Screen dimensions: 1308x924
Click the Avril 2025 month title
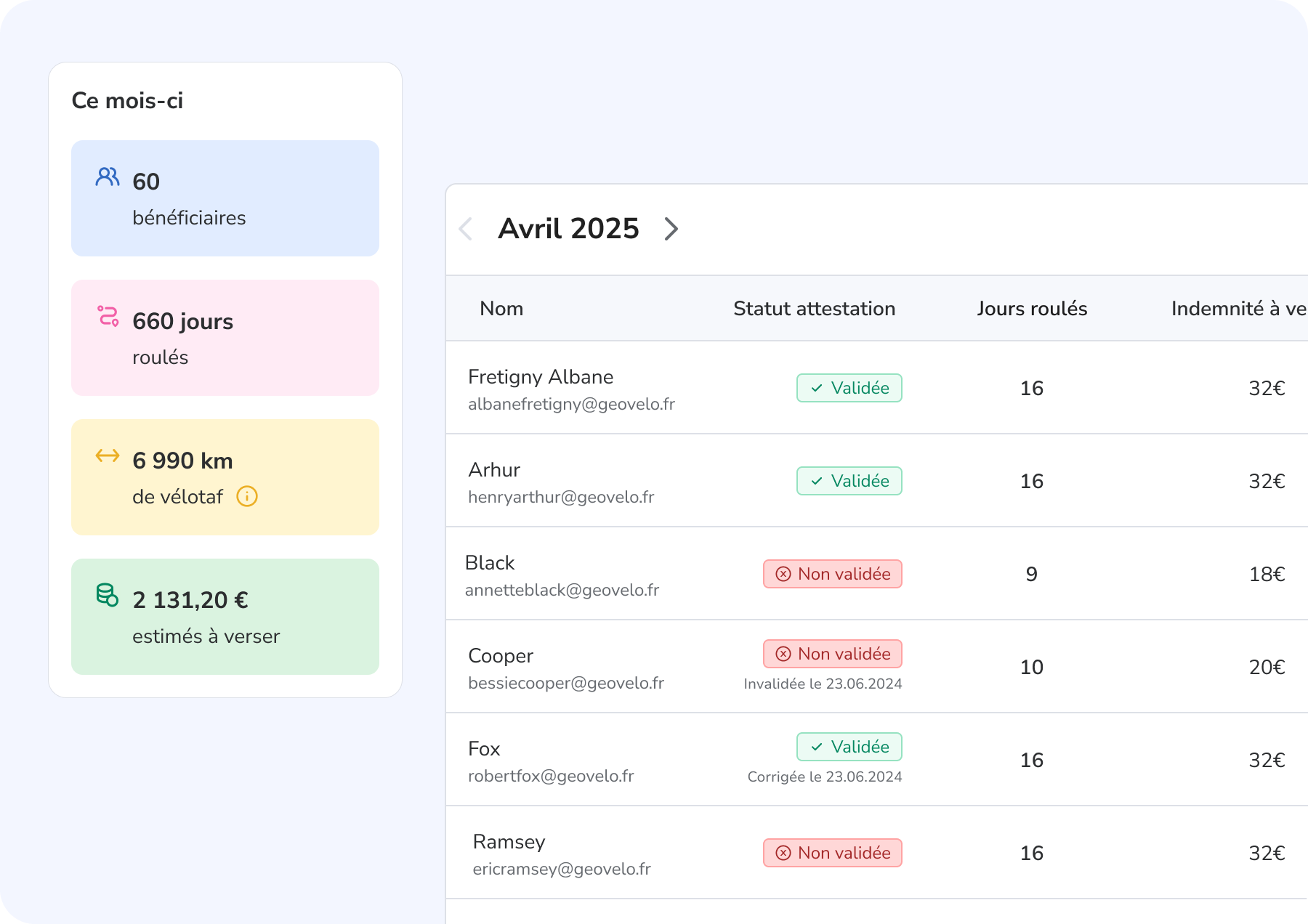(568, 229)
